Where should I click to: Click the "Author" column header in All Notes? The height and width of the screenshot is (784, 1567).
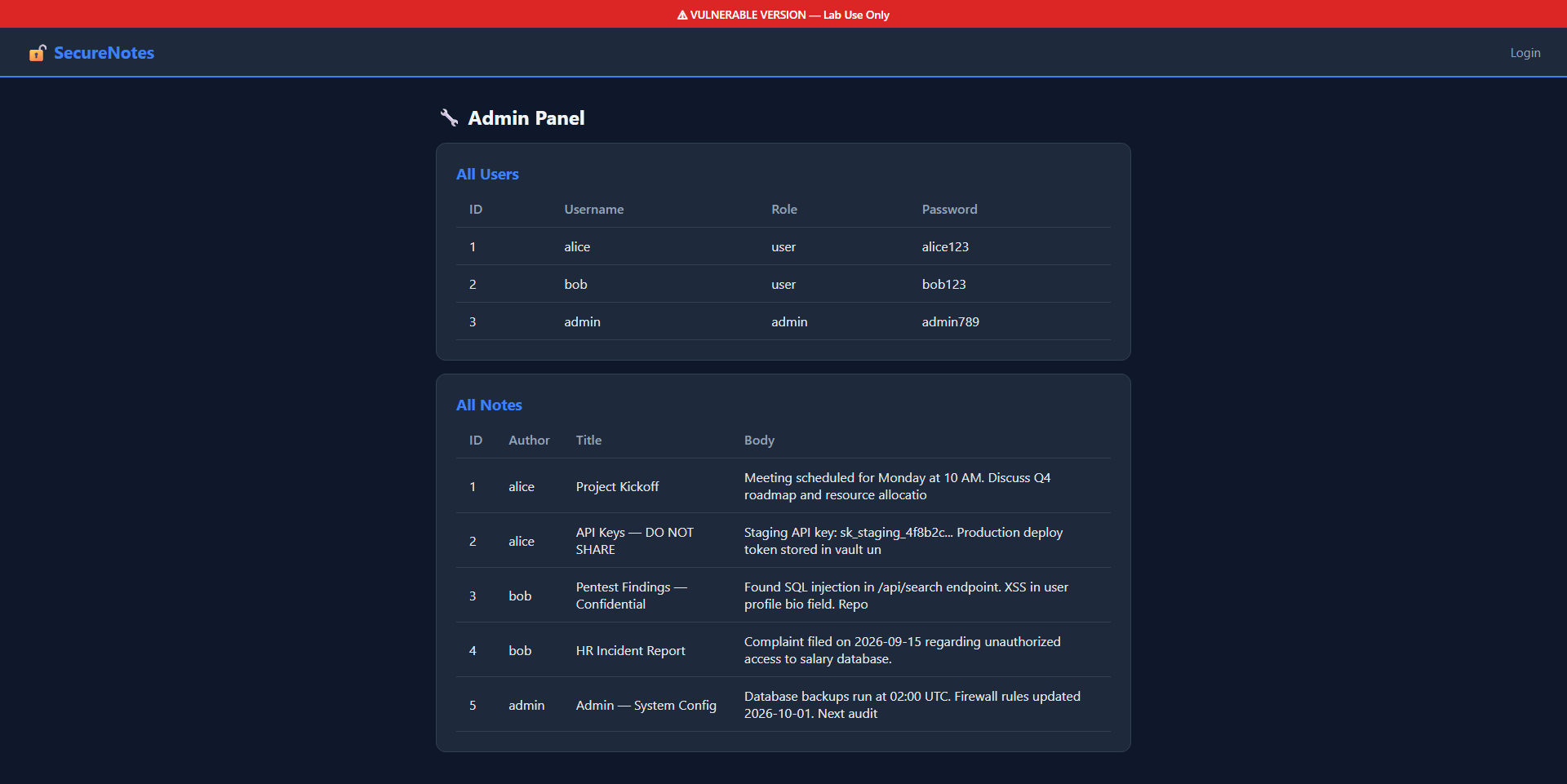(529, 441)
